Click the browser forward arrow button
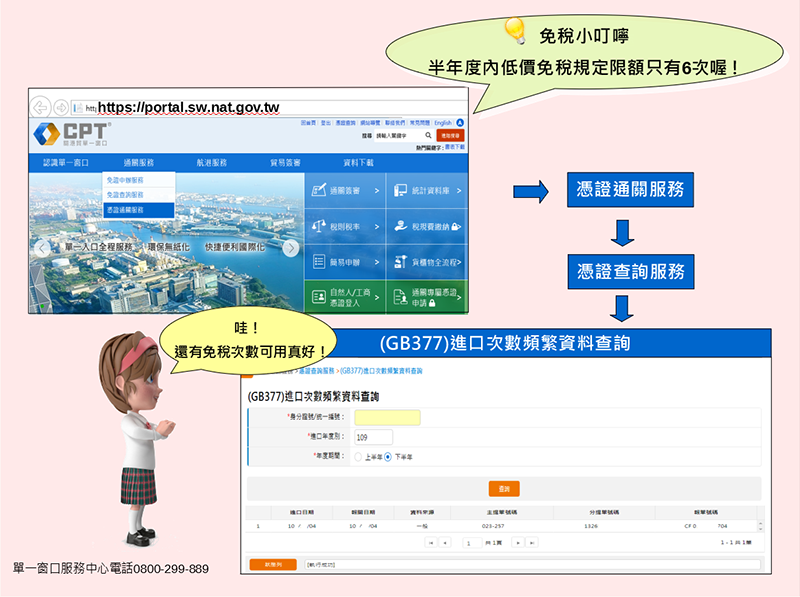The image size is (800, 597). coord(61,106)
